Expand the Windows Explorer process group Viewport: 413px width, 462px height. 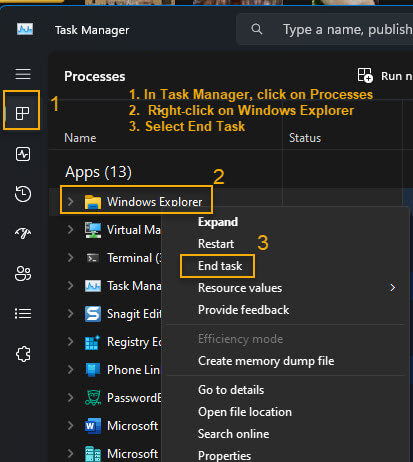[70, 201]
